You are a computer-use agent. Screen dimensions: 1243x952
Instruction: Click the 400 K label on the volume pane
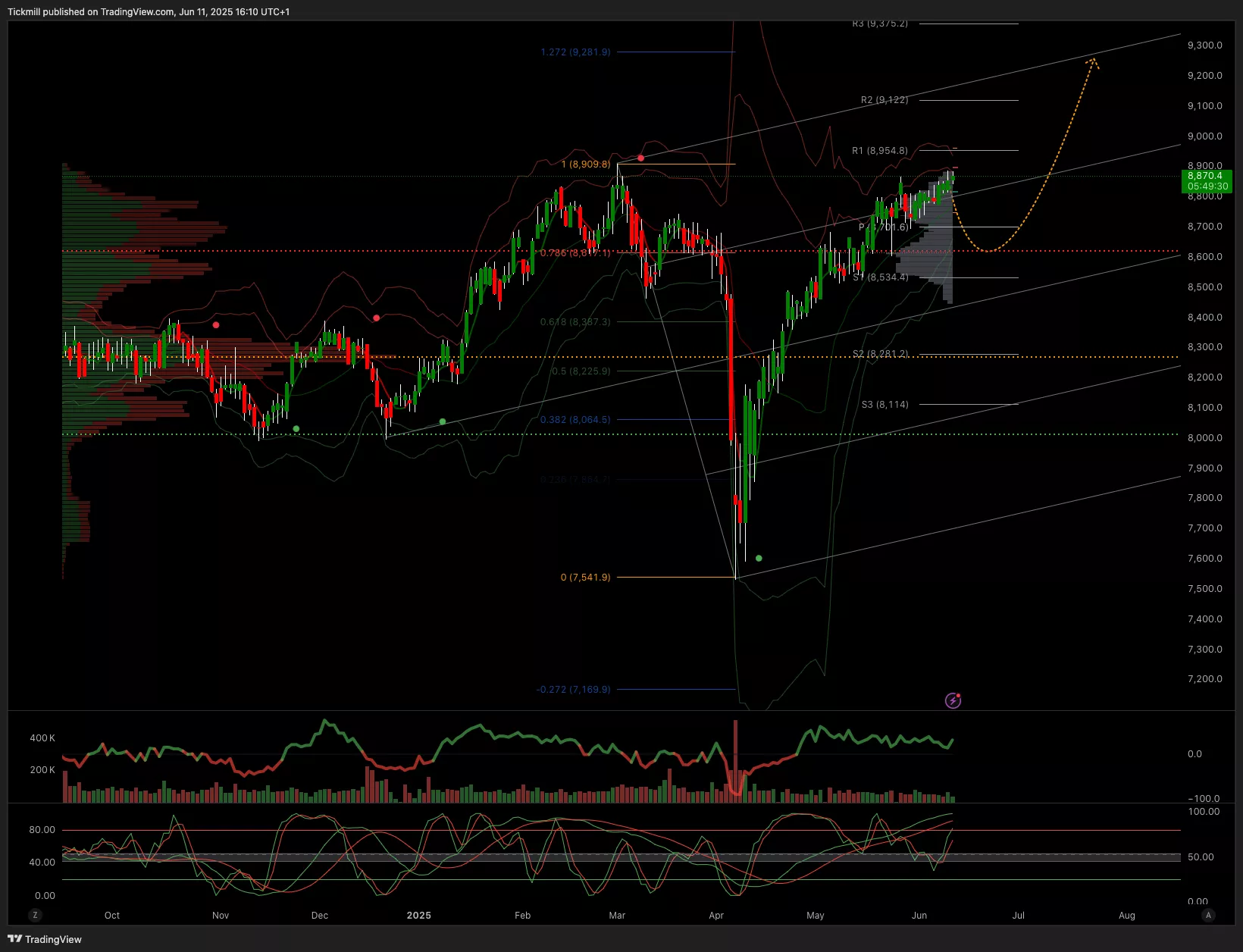point(42,738)
